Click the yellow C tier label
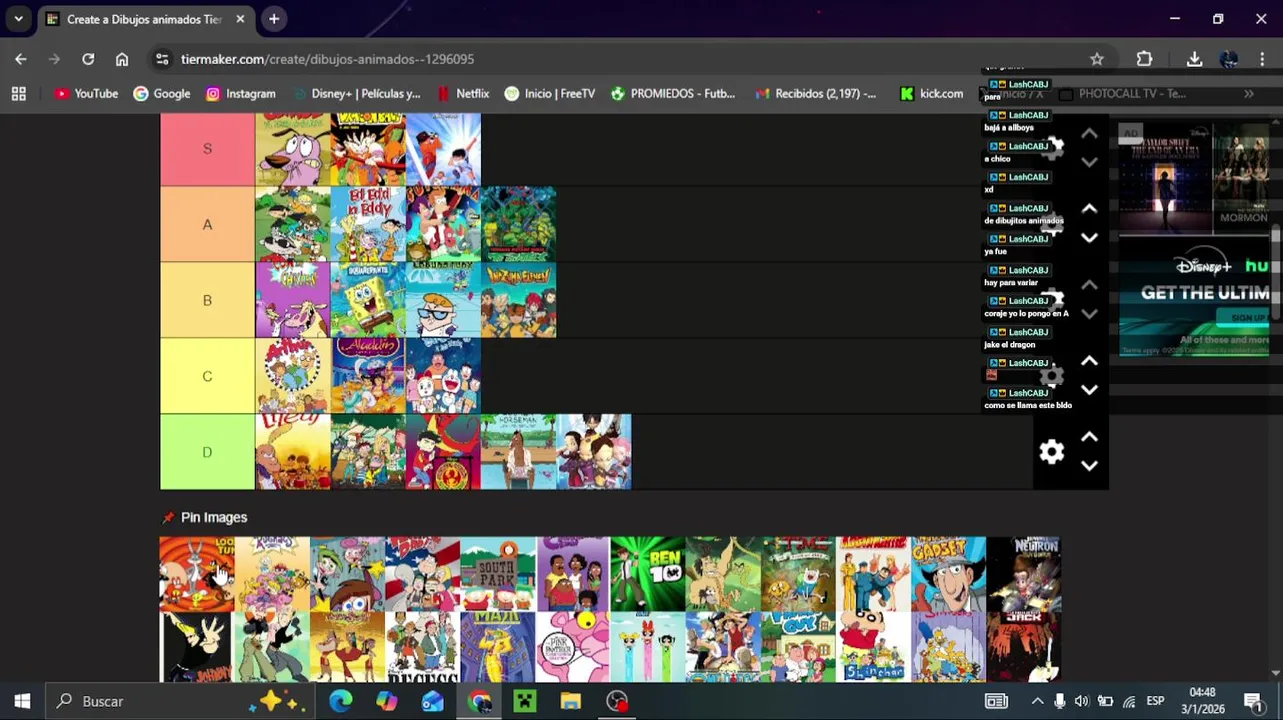This screenshot has height=720, width=1283. pyautogui.click(x=207, y=376)
